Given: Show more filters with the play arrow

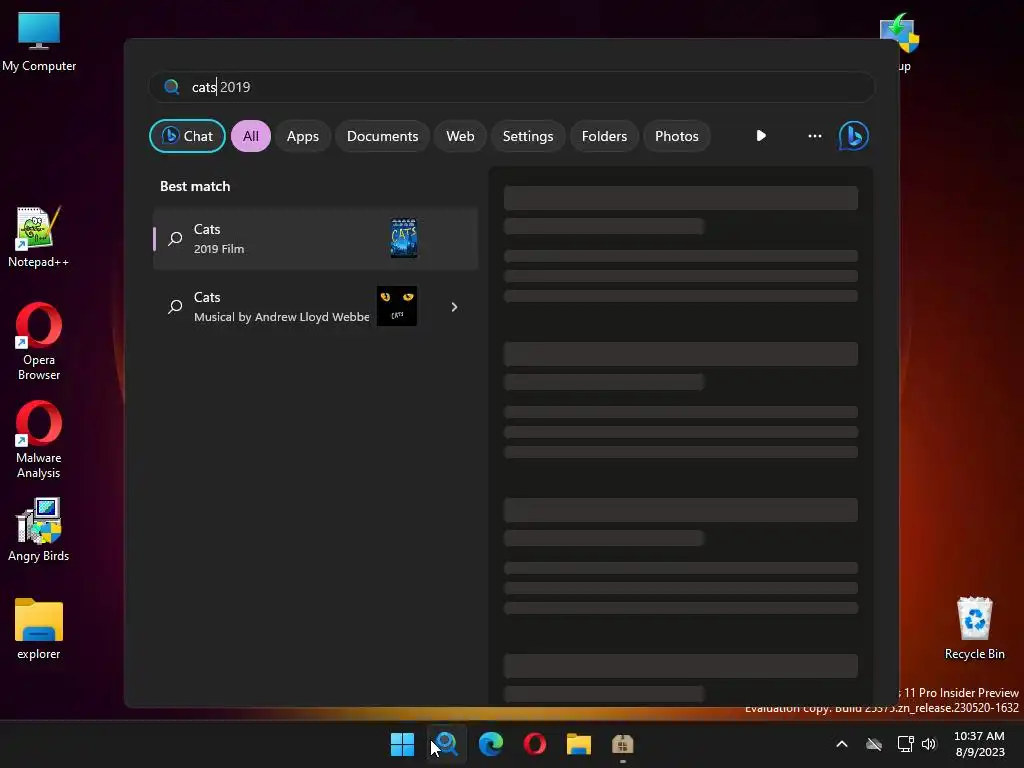Looking at the screenshot, I should (x=761, y=136).
